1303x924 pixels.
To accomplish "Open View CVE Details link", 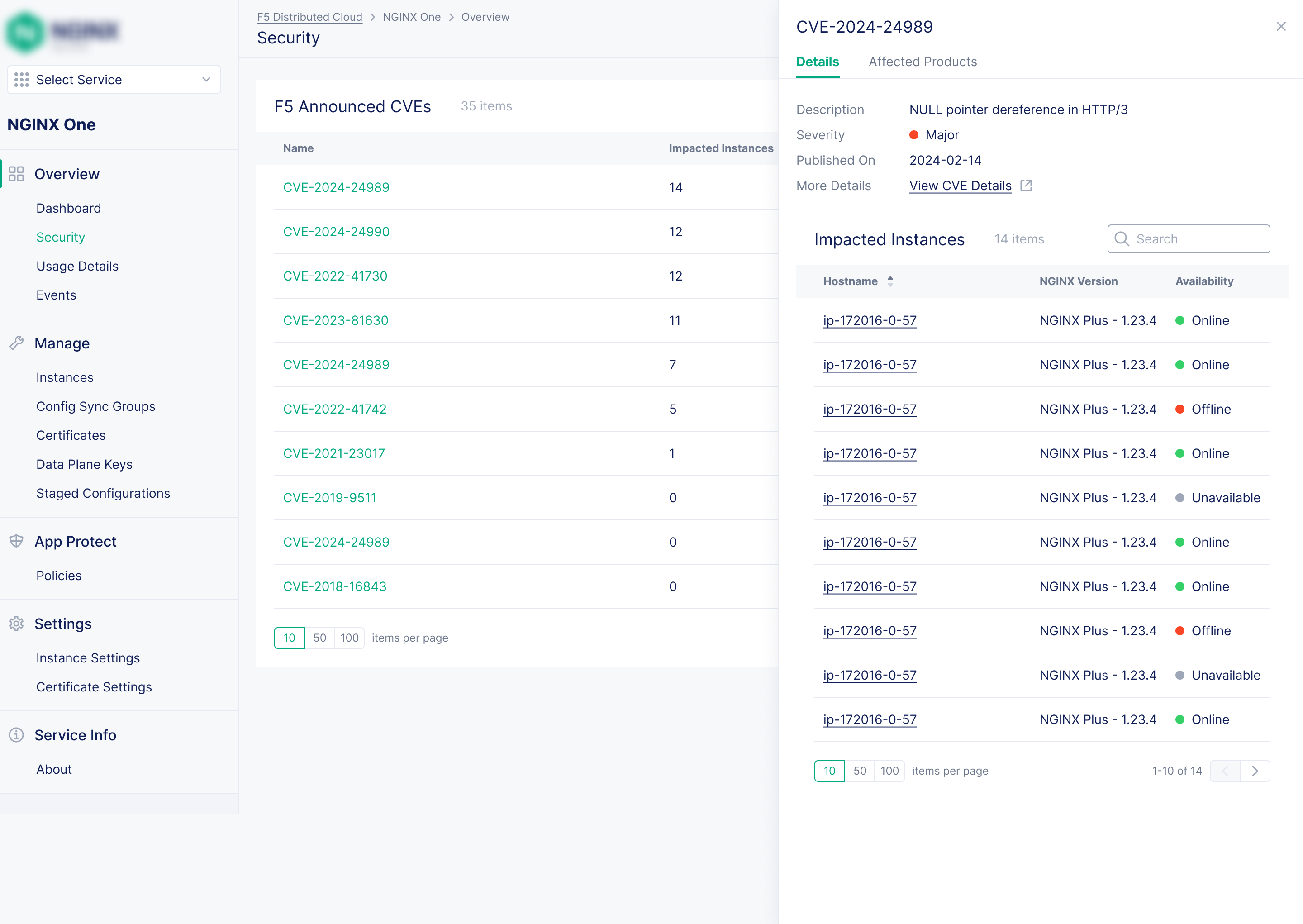I will pyautogui.click(x=960, y=186).
